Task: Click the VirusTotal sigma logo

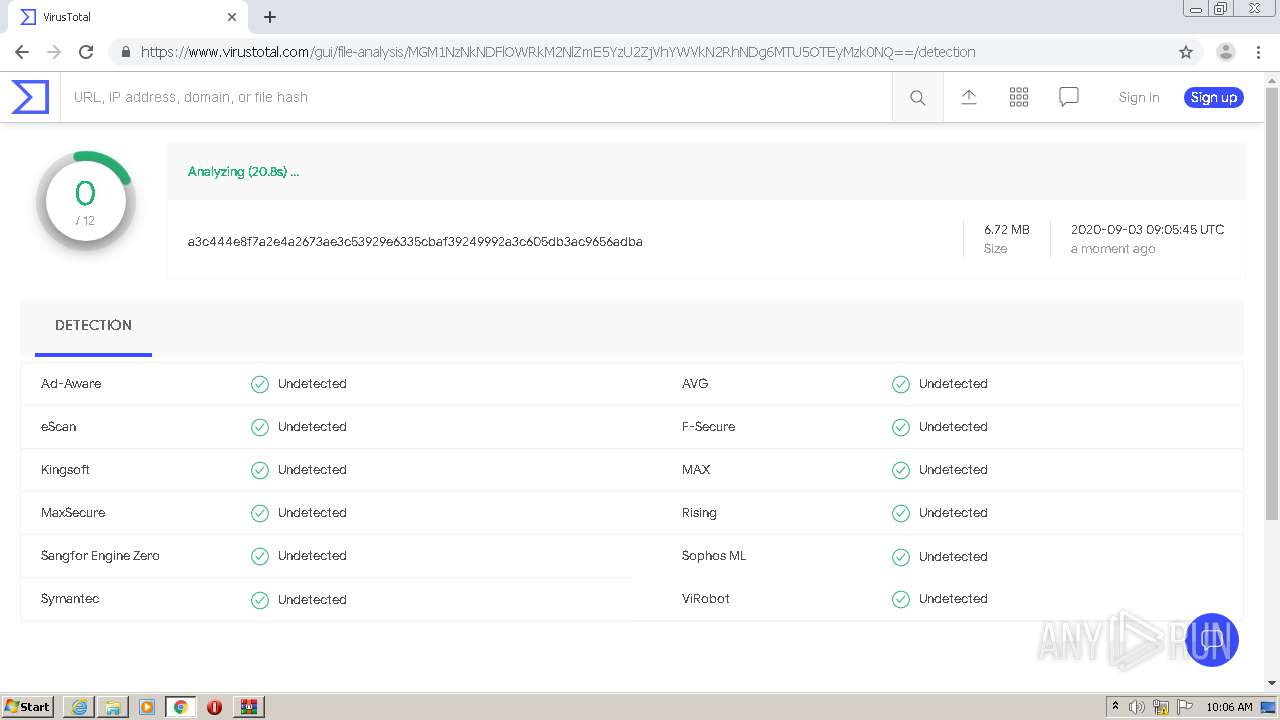Action: [30, 97]
